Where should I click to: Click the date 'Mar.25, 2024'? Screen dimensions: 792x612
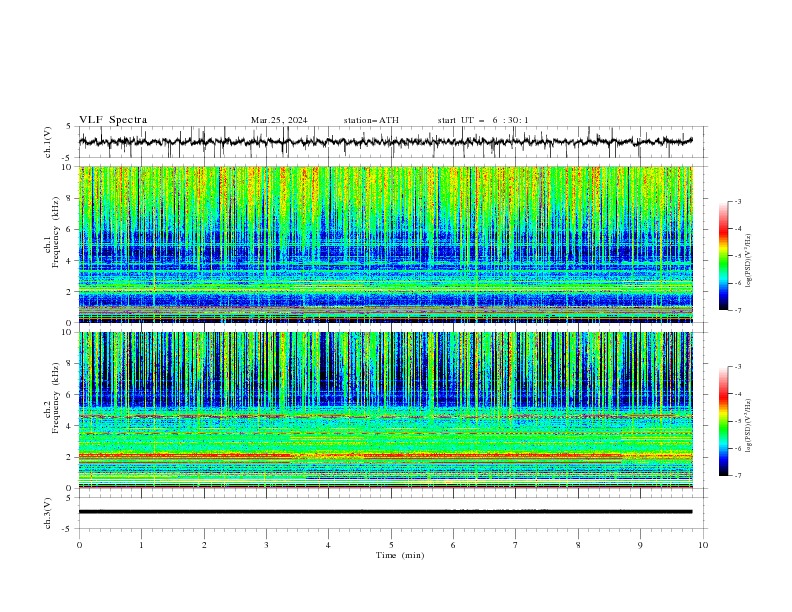pyautogui.click(x=279, y=120)
